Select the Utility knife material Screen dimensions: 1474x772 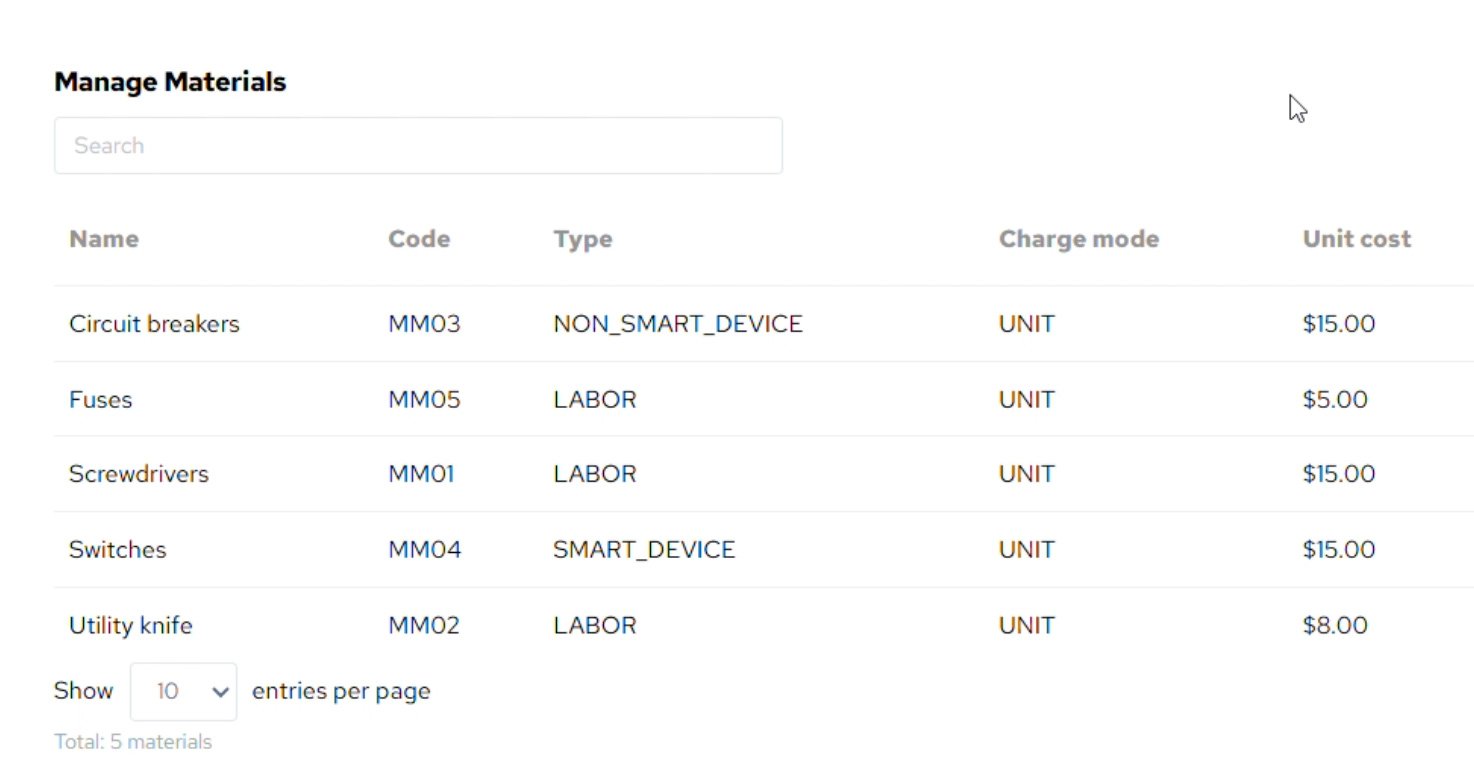tap(130, 625)
